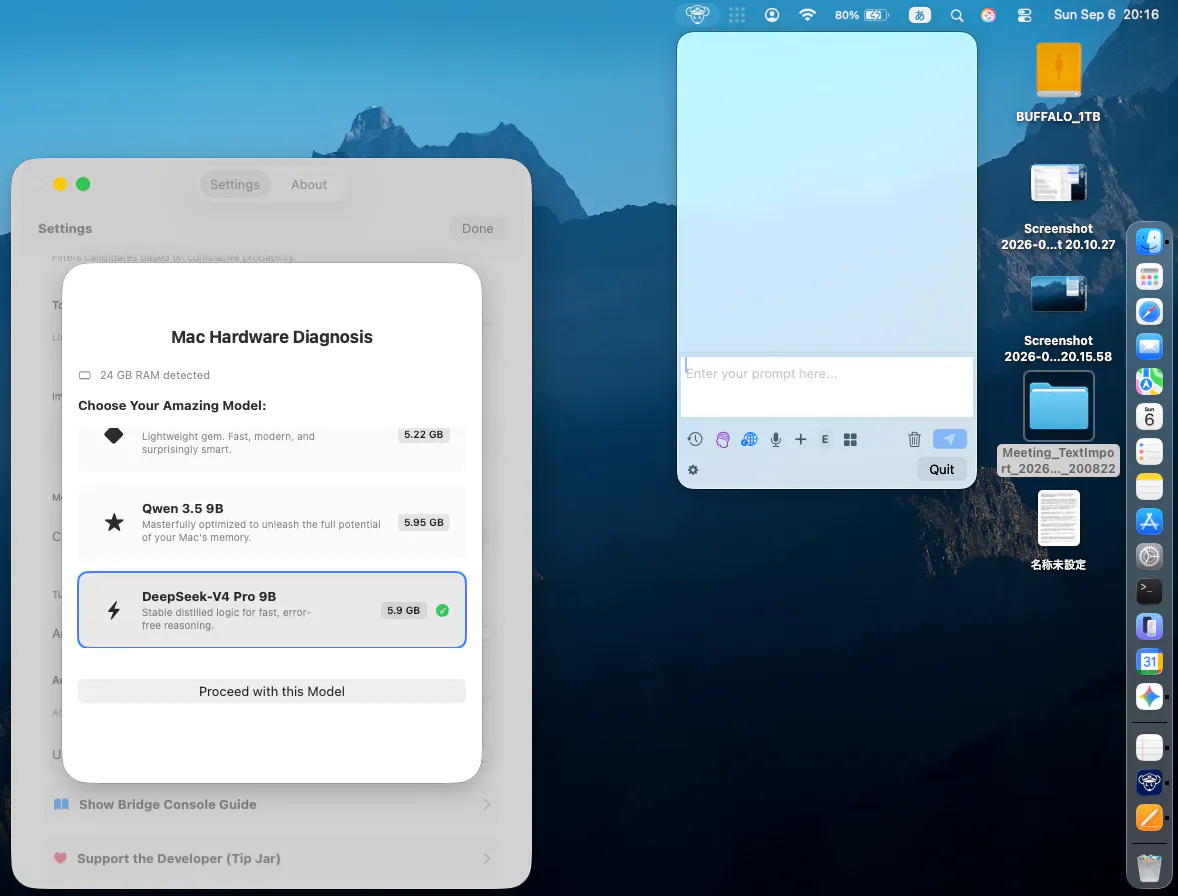This screenshot has width=1178, height=896.
Task: Select the DeepSeek-V4 Pro 9B model card
Action: pyautogui.click(x=272, y=610)
